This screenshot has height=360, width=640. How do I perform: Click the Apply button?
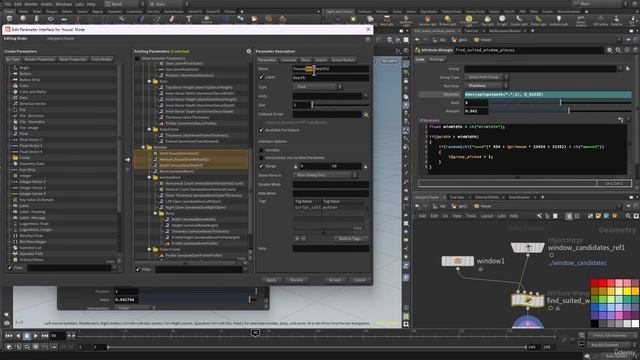pos(271,280)
